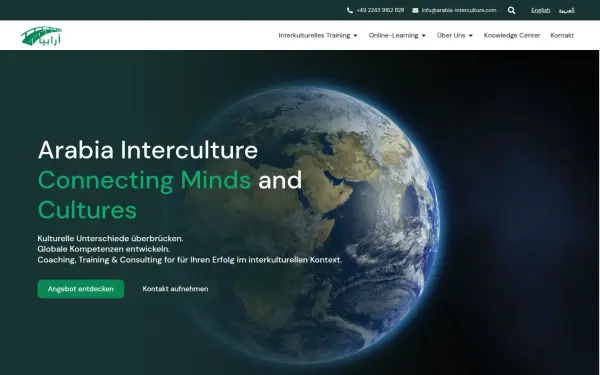This screenshot has height=375, width=600.
Task: Open the Über Uns menu
Action: point(451,35)
